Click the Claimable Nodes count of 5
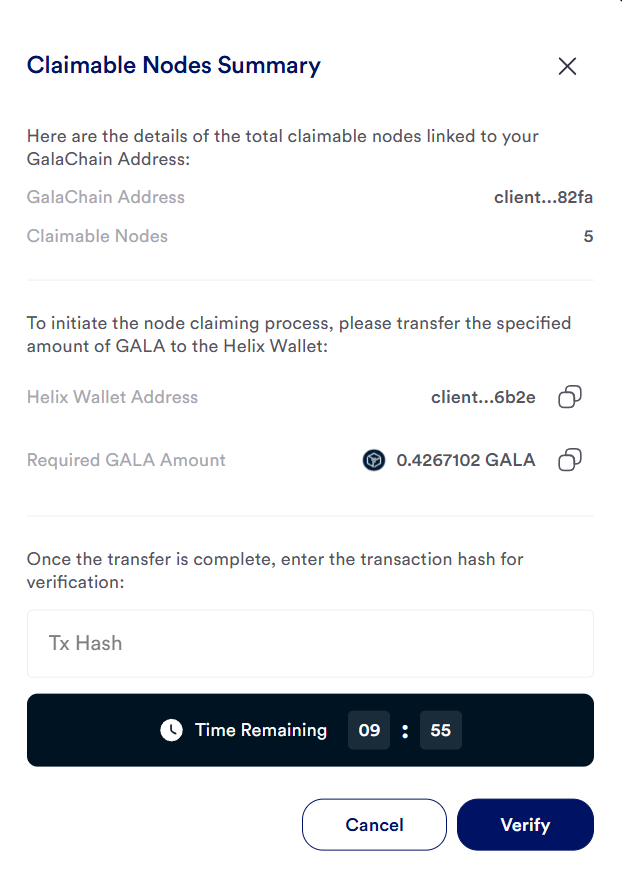This screenshot has width=622, height=888. pyautogui.click(x=589, y=237)
